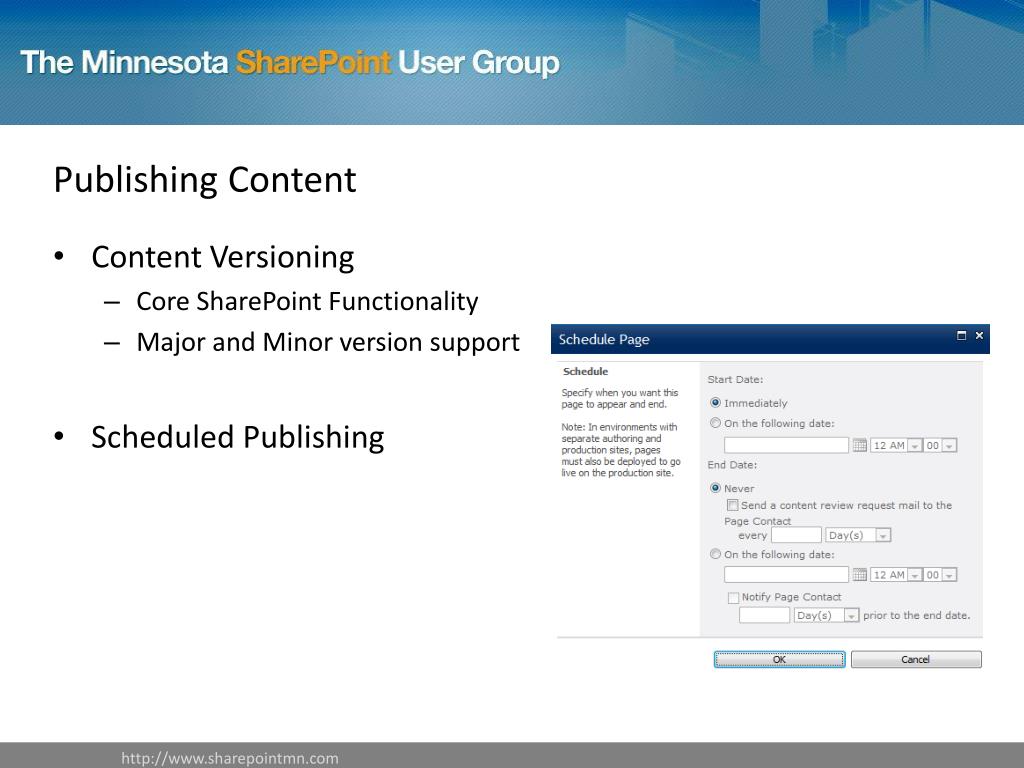Click the 'Schedule Page' dialog title
The height and width of the screenshot is (768, 1024).
click(604, 340)
